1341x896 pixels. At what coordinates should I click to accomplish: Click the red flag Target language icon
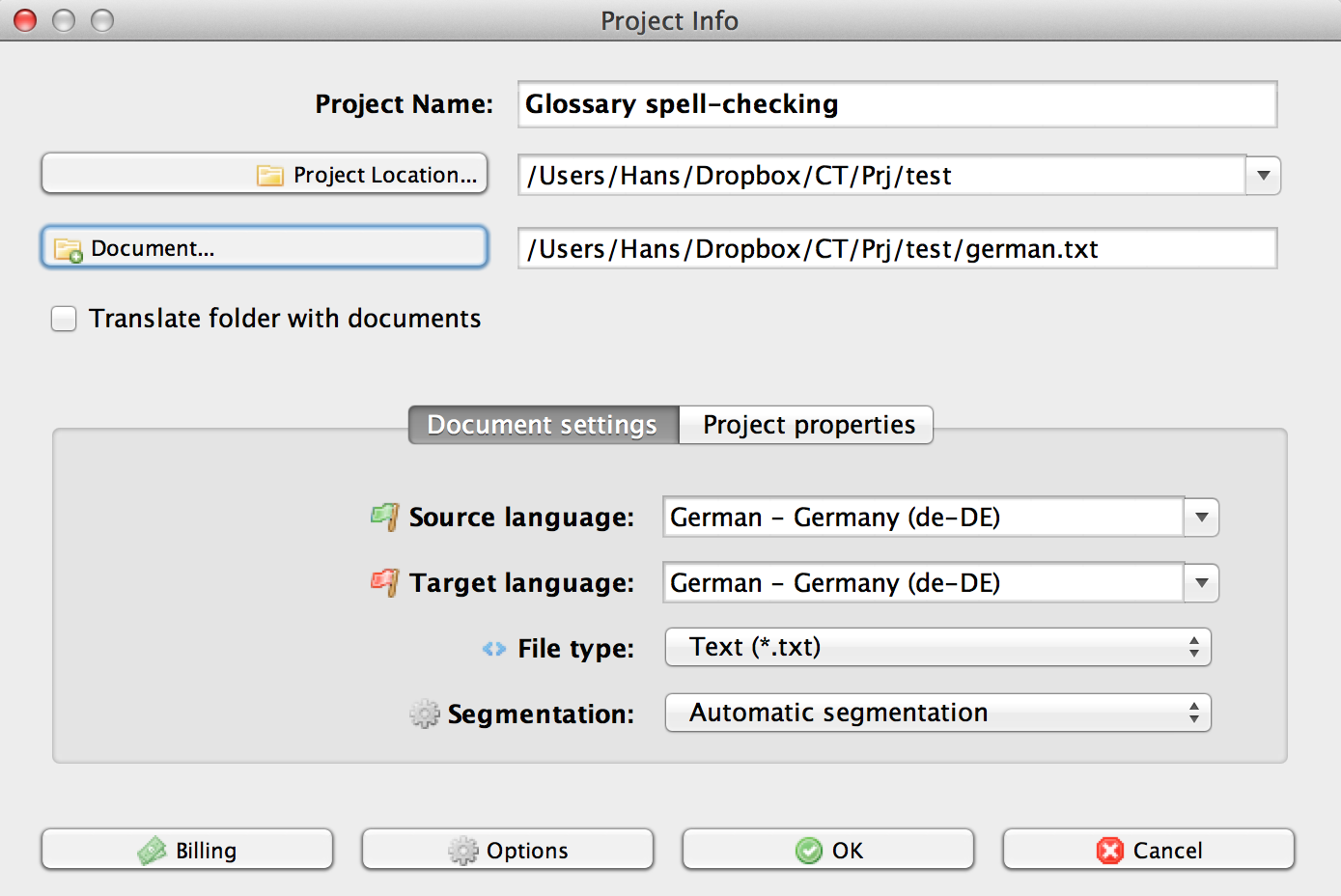pos(384,582)
